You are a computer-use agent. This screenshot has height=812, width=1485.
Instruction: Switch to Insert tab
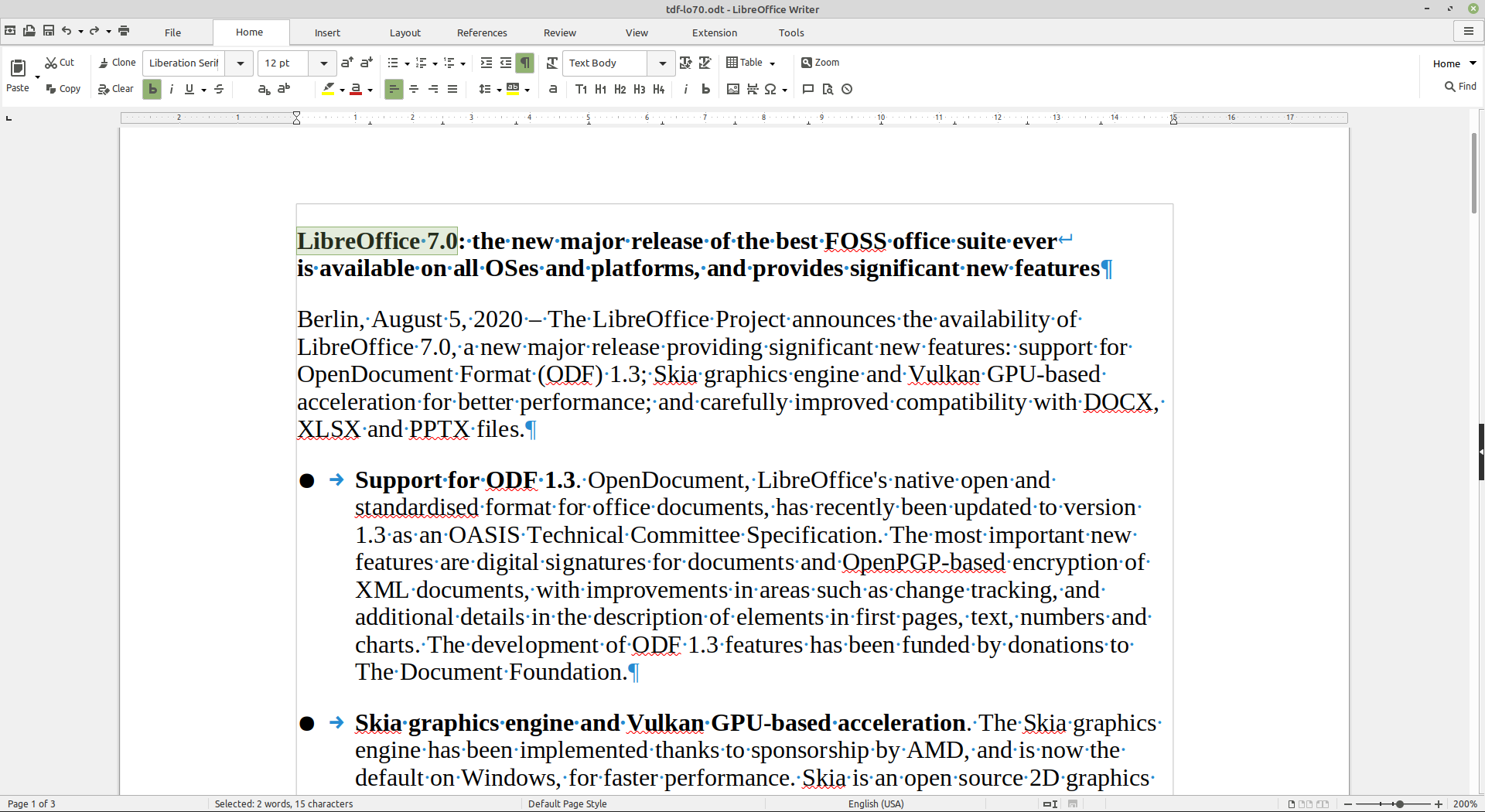[x=327, y=32]
